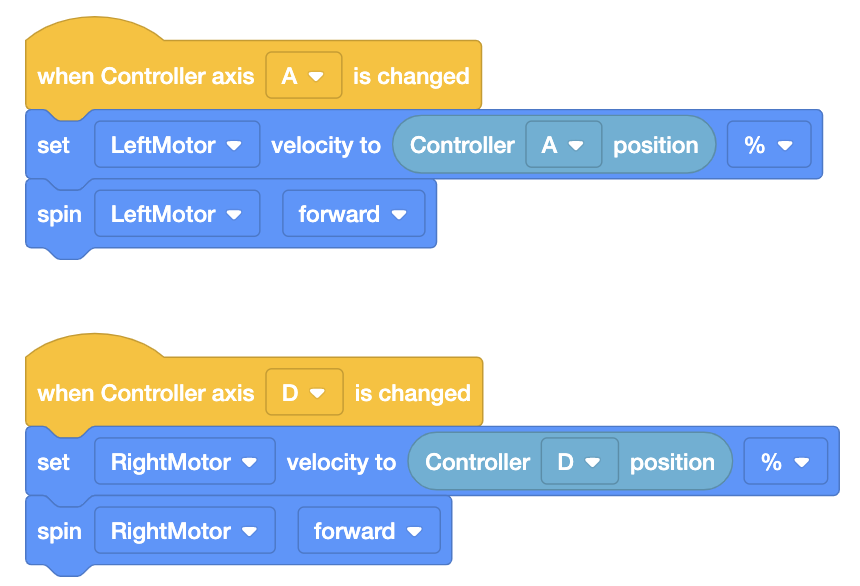Click the spin RightMotor forward block

58,530
